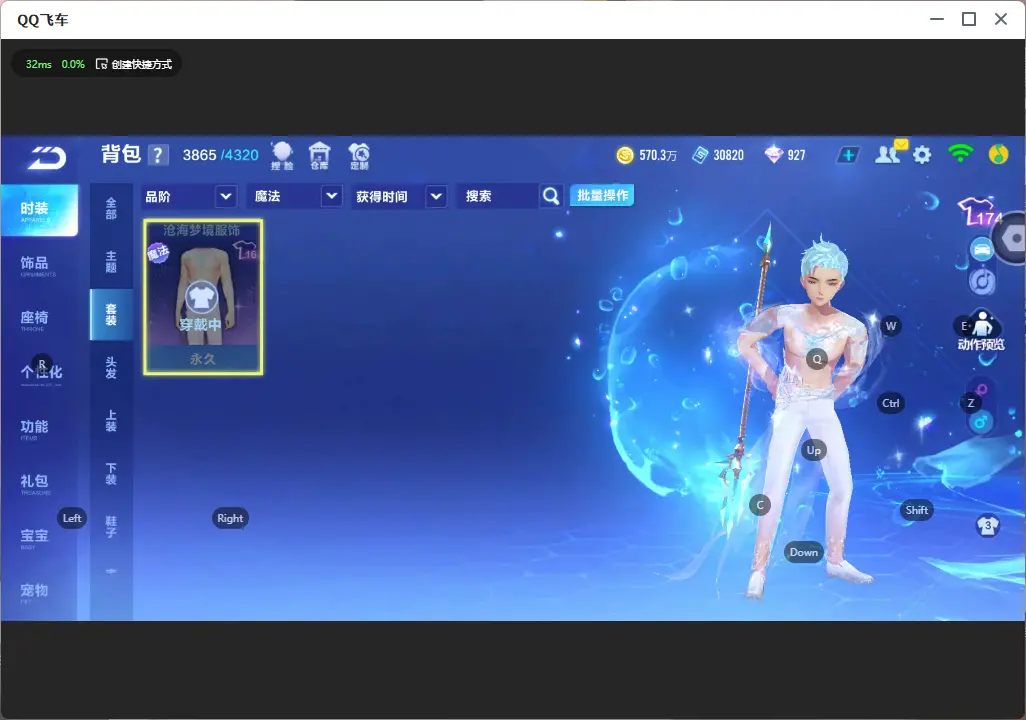Click the green Wi-Fi signal icon
Viewport: 1026px width, 720px height.
960,154
